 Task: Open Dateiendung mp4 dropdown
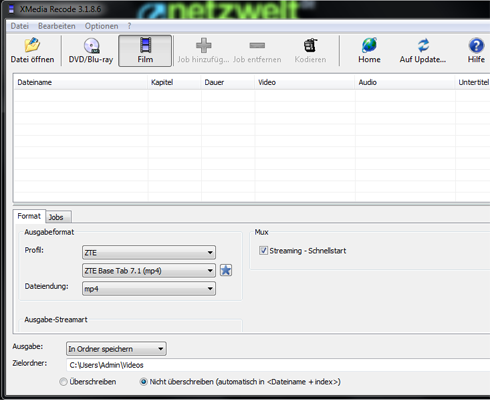coord(149,289)
